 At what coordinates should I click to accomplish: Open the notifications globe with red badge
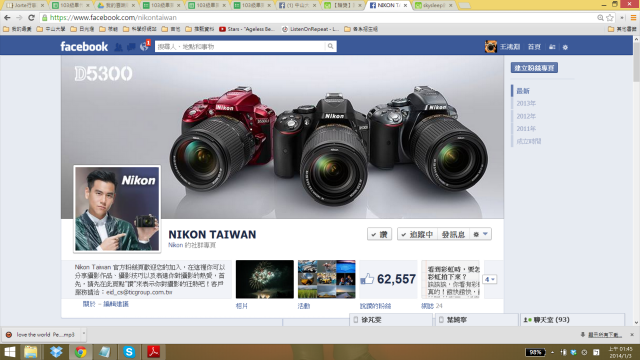(x=144, y=46)
